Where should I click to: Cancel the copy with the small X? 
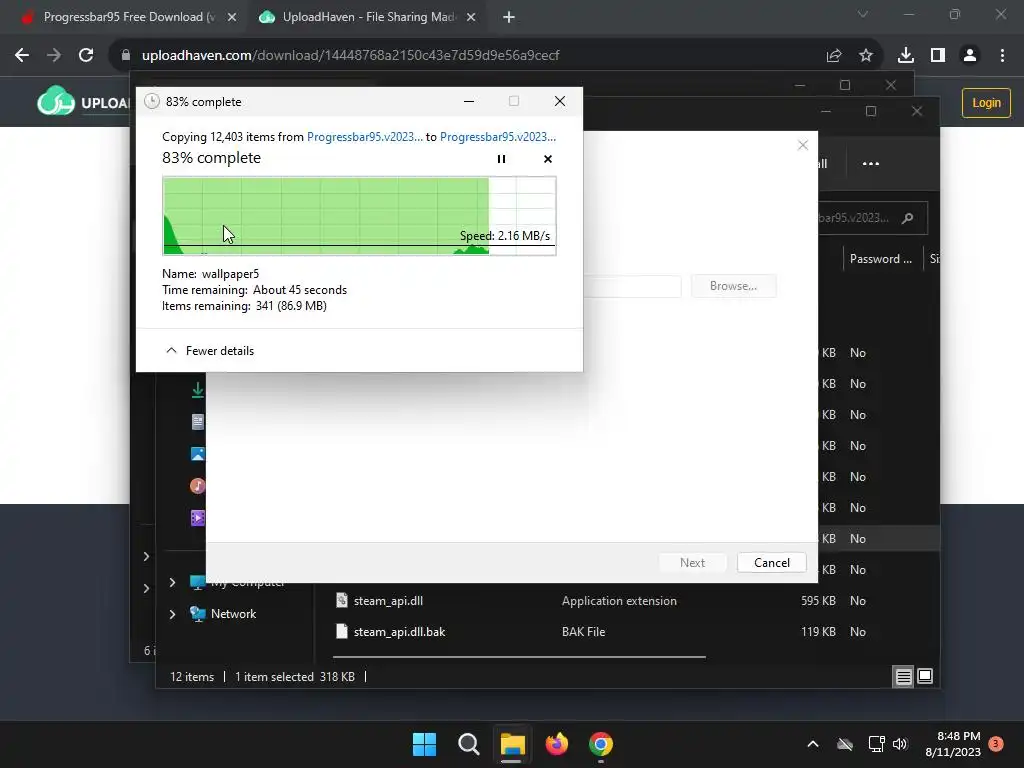click(547, 159)
